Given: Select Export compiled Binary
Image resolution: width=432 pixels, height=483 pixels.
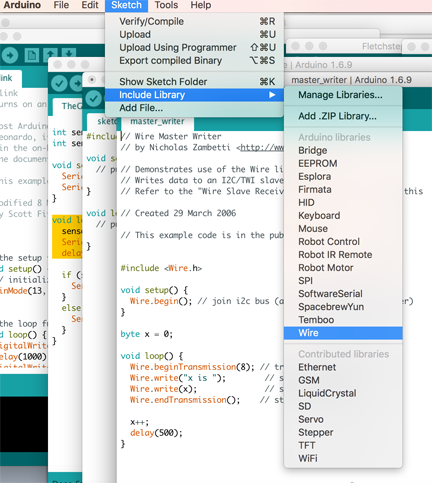Looking at the screenshot, I should pyautogui.click(x=194, y=60).
